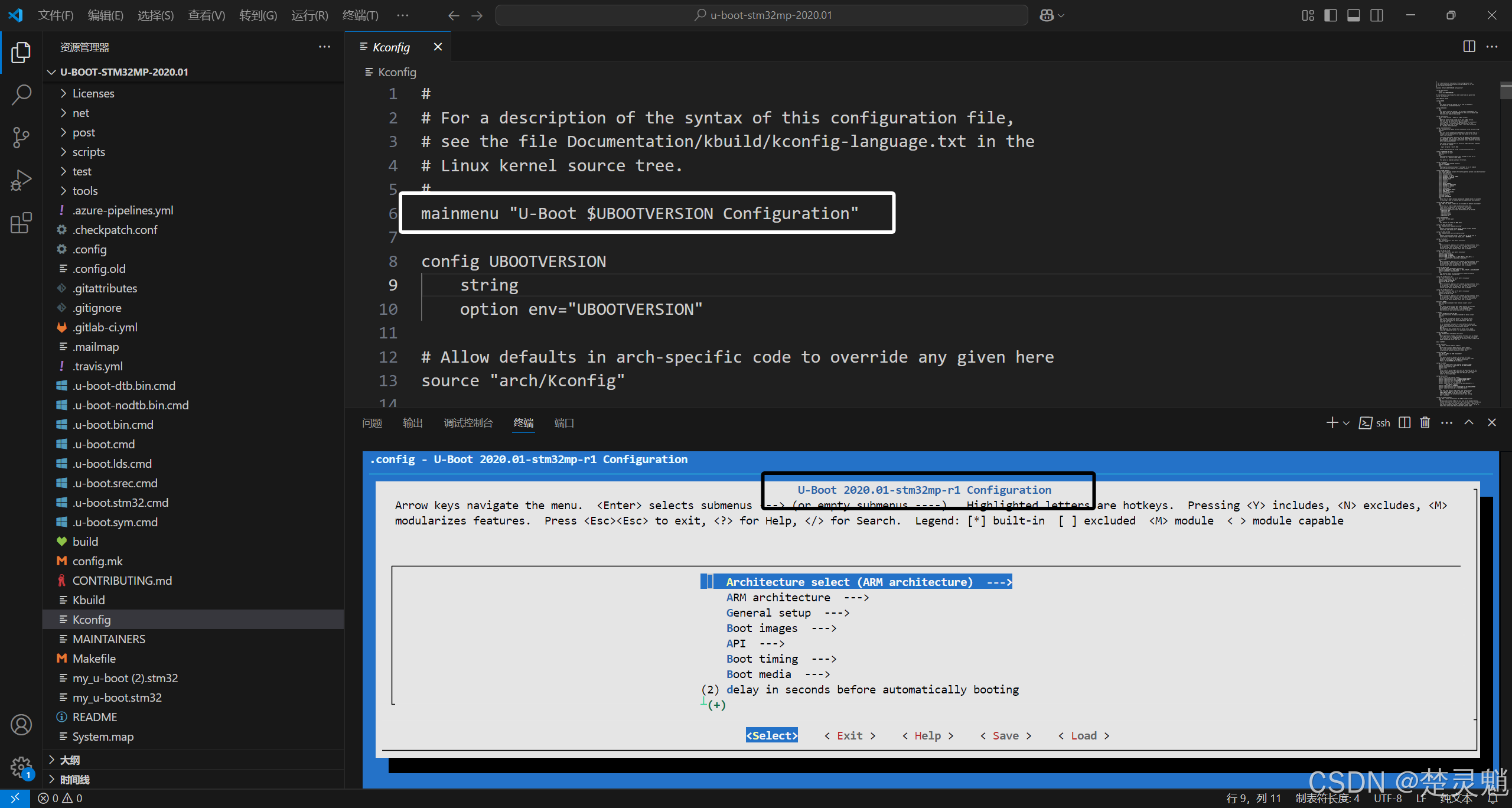Toggle the primary side bar layout button
The width and height of the screenshot is (1512, 808).
click(x=1331, y=15)
